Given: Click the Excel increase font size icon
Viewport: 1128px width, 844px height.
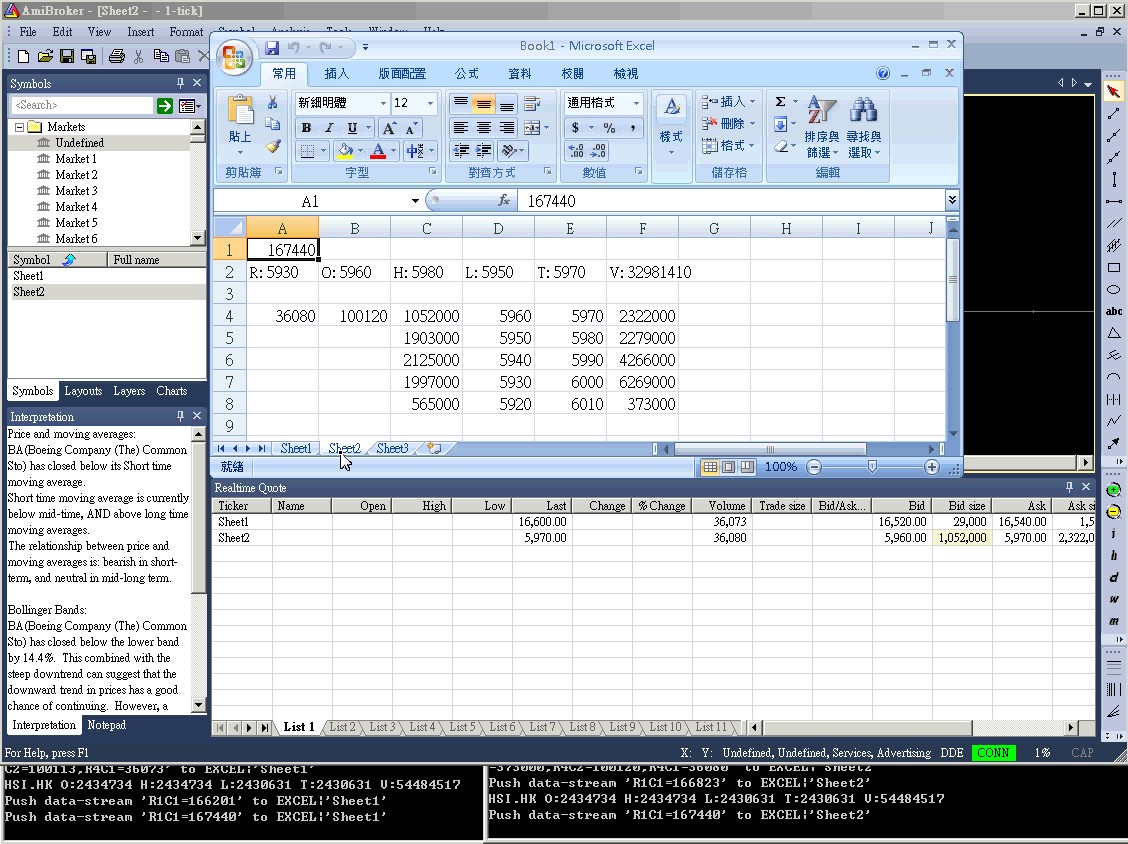Looking at the screenshot, I should (x=388, y=129).
